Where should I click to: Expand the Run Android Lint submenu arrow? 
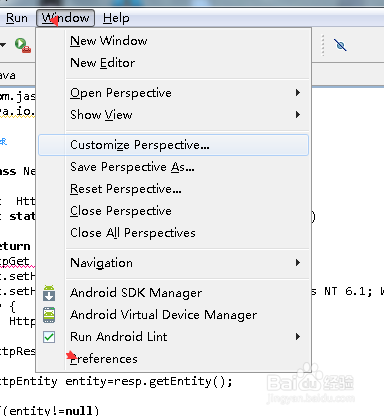pos(298,337)
